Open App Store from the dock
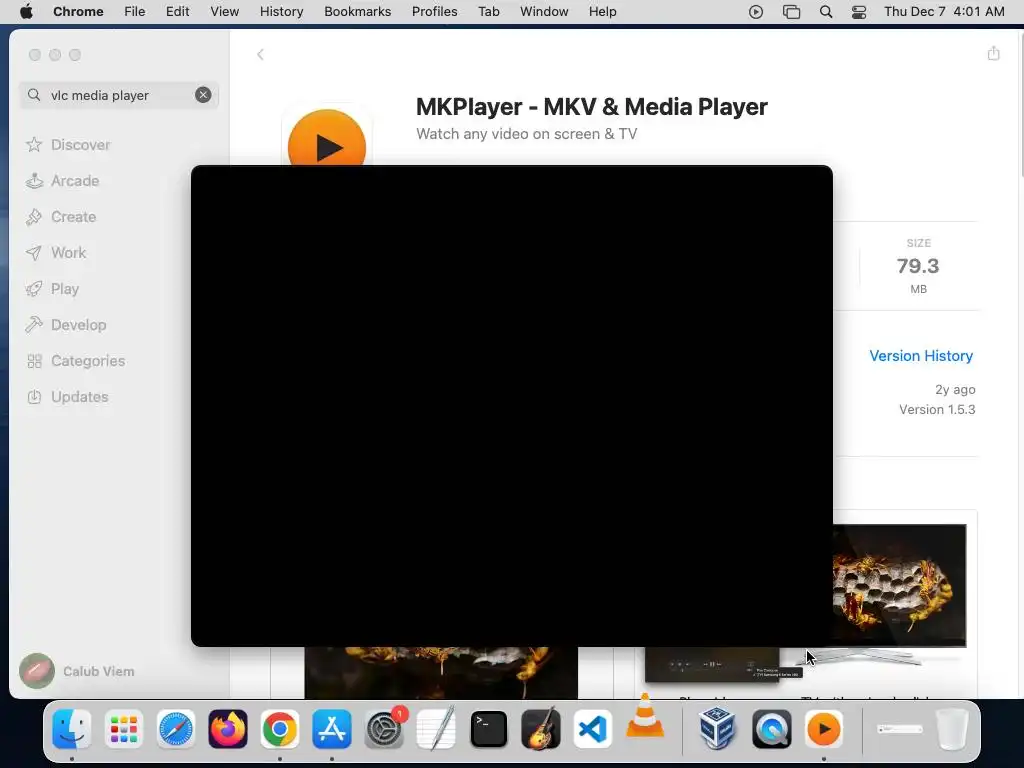Image resolution: width=1024 pixels, height=768 pixels. click(332, 729)
